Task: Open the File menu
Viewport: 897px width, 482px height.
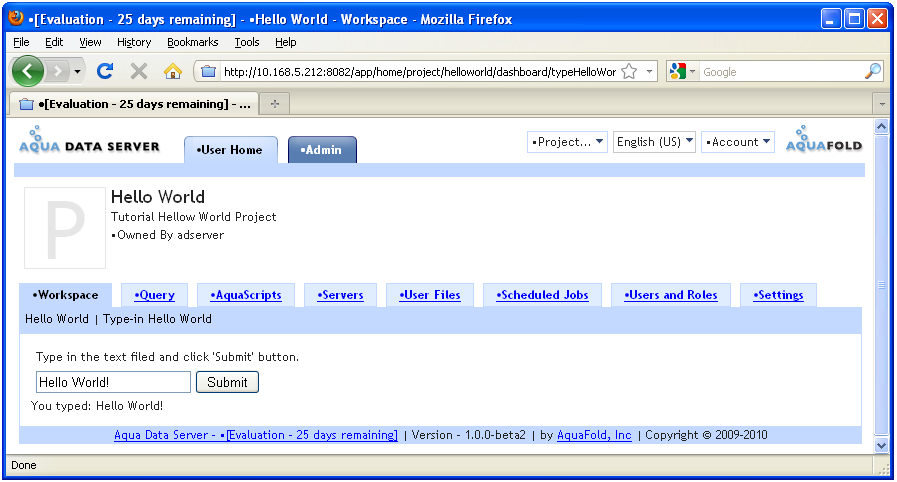Action: (21, 42)
